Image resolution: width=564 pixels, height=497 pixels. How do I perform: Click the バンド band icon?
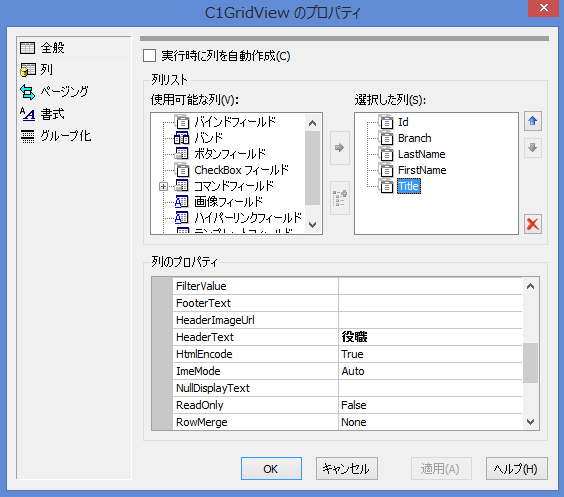(182, 138)
